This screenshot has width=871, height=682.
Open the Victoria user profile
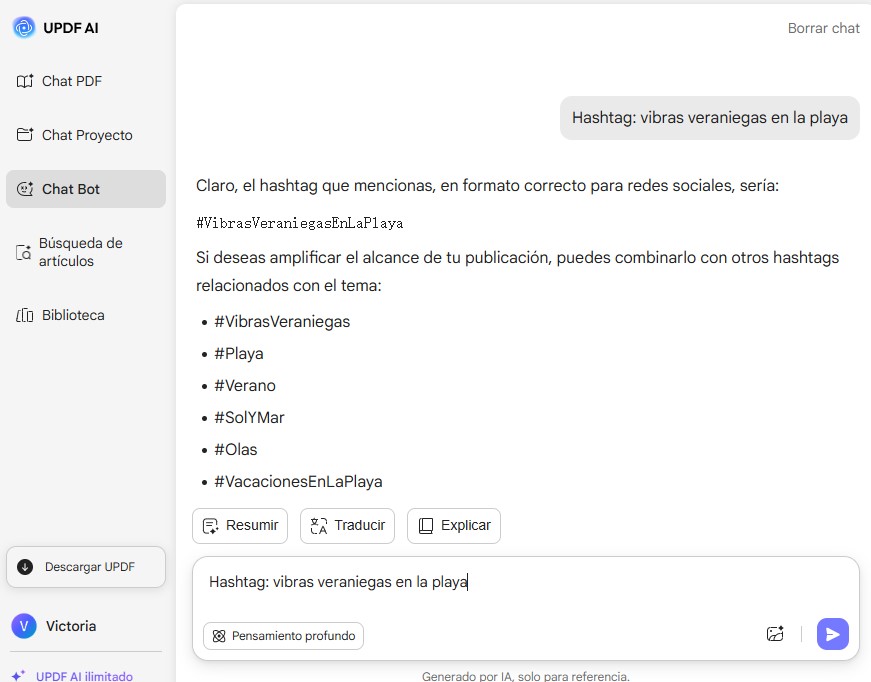[x=54, y=626]
